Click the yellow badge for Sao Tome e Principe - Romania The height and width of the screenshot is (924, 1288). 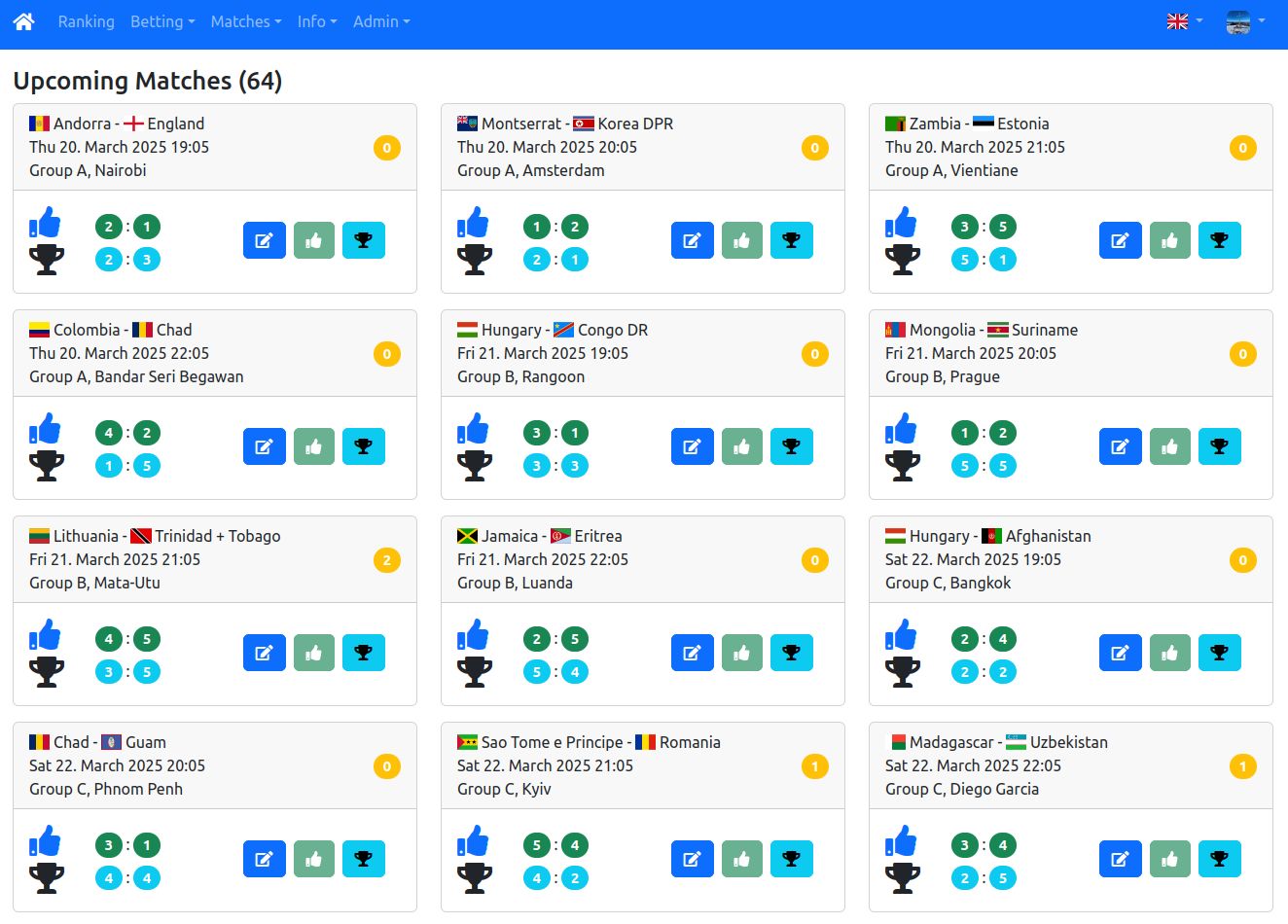815,766
